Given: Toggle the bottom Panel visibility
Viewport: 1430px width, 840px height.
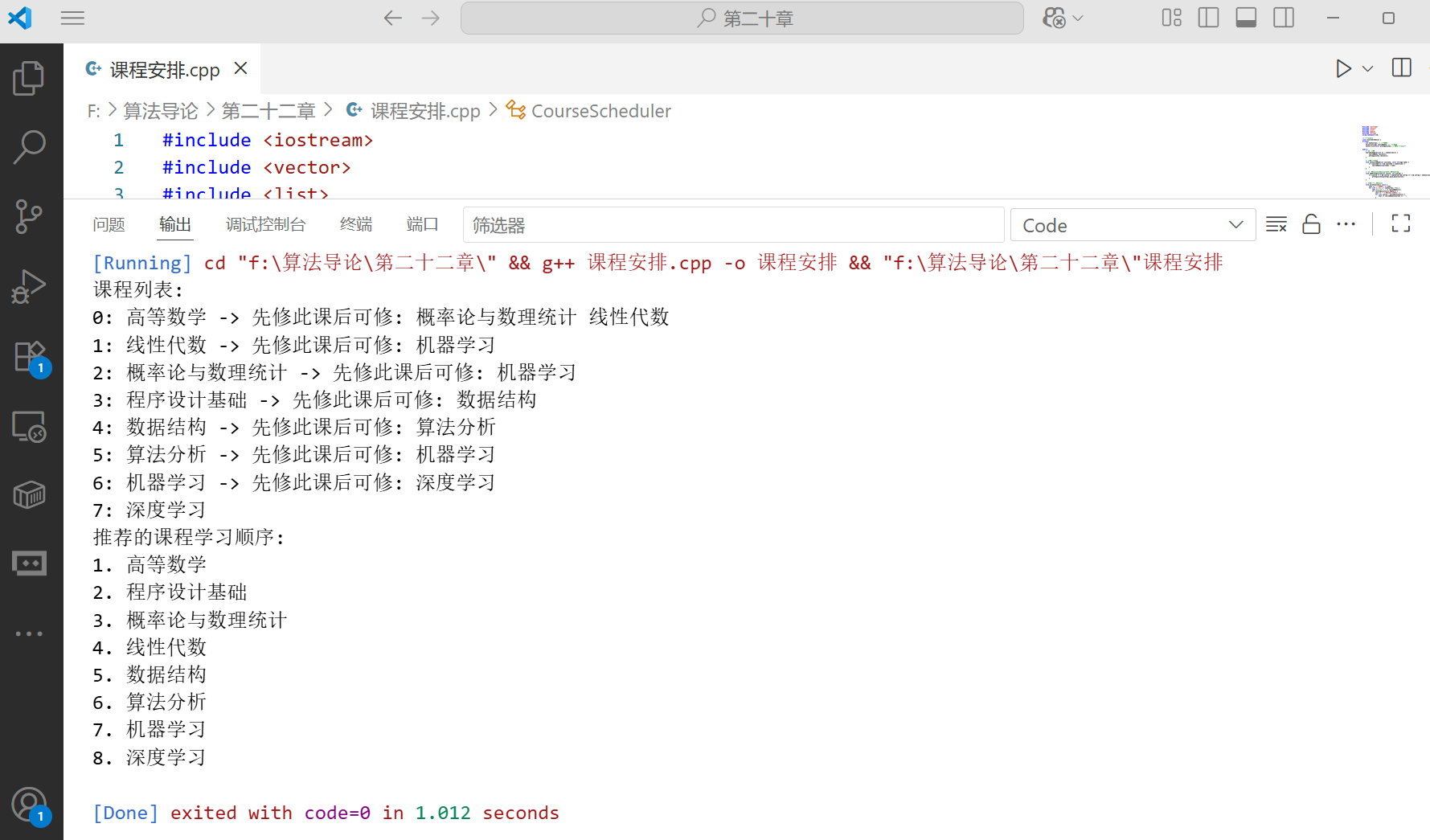Looking at the screenshot, I should 1246,18.
